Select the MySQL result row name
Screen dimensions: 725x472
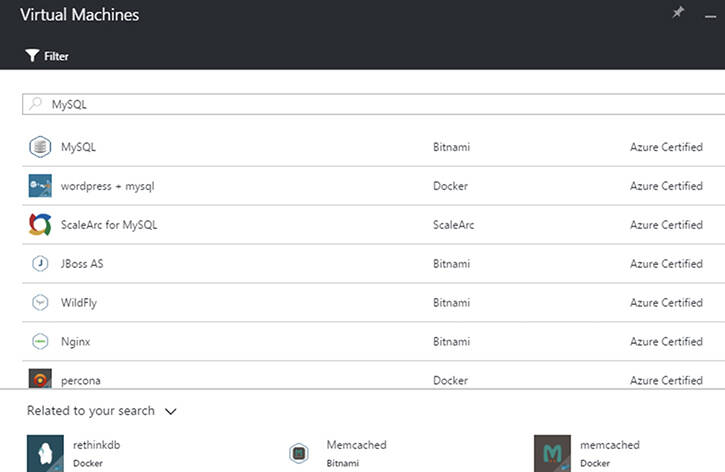point(78,147)
